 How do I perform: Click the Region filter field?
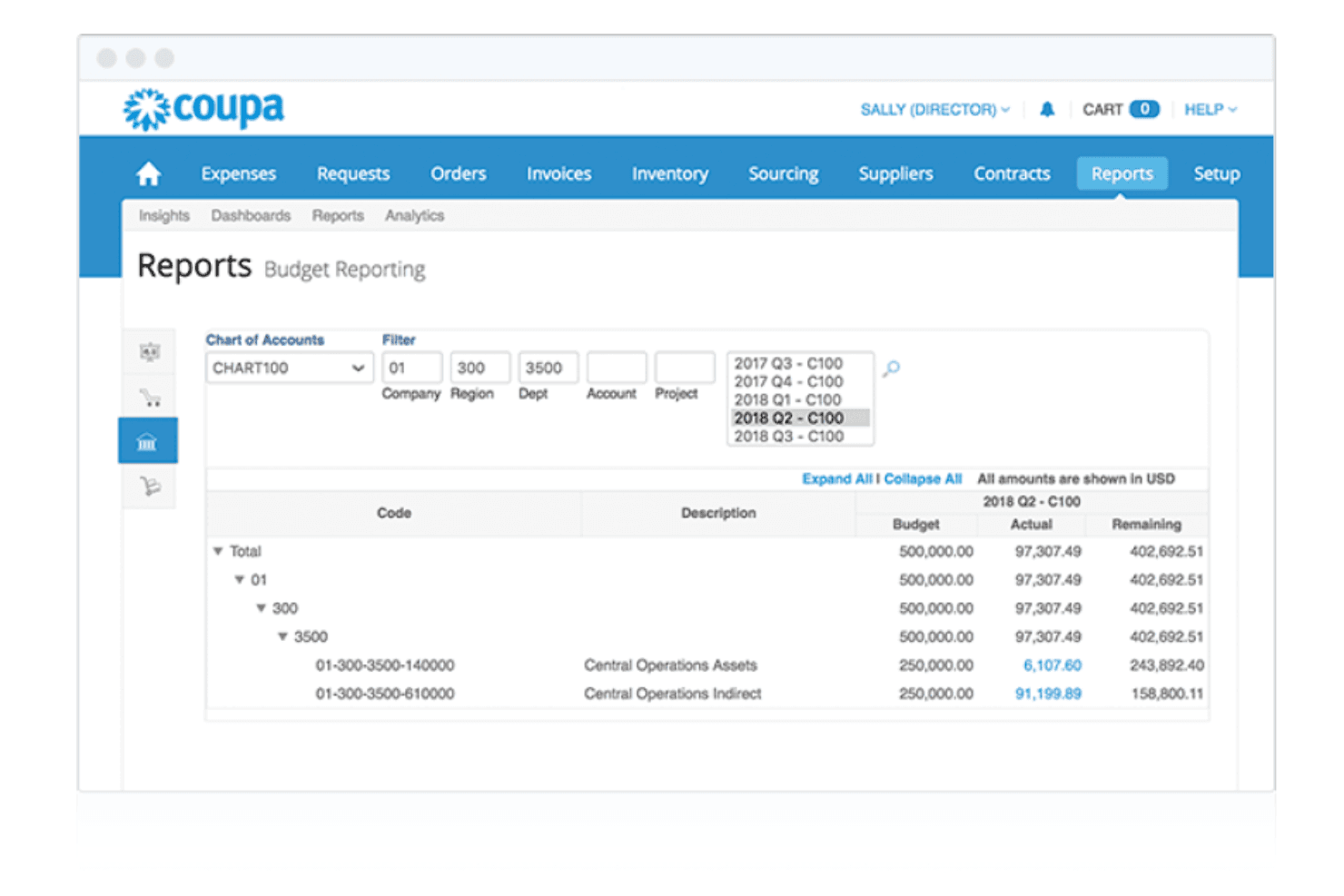[x=480, y=368]
